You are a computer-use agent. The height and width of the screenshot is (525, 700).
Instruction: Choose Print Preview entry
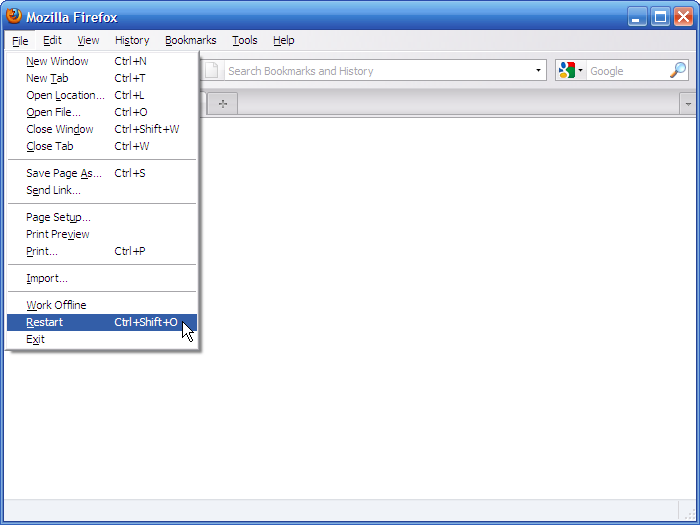102,234
